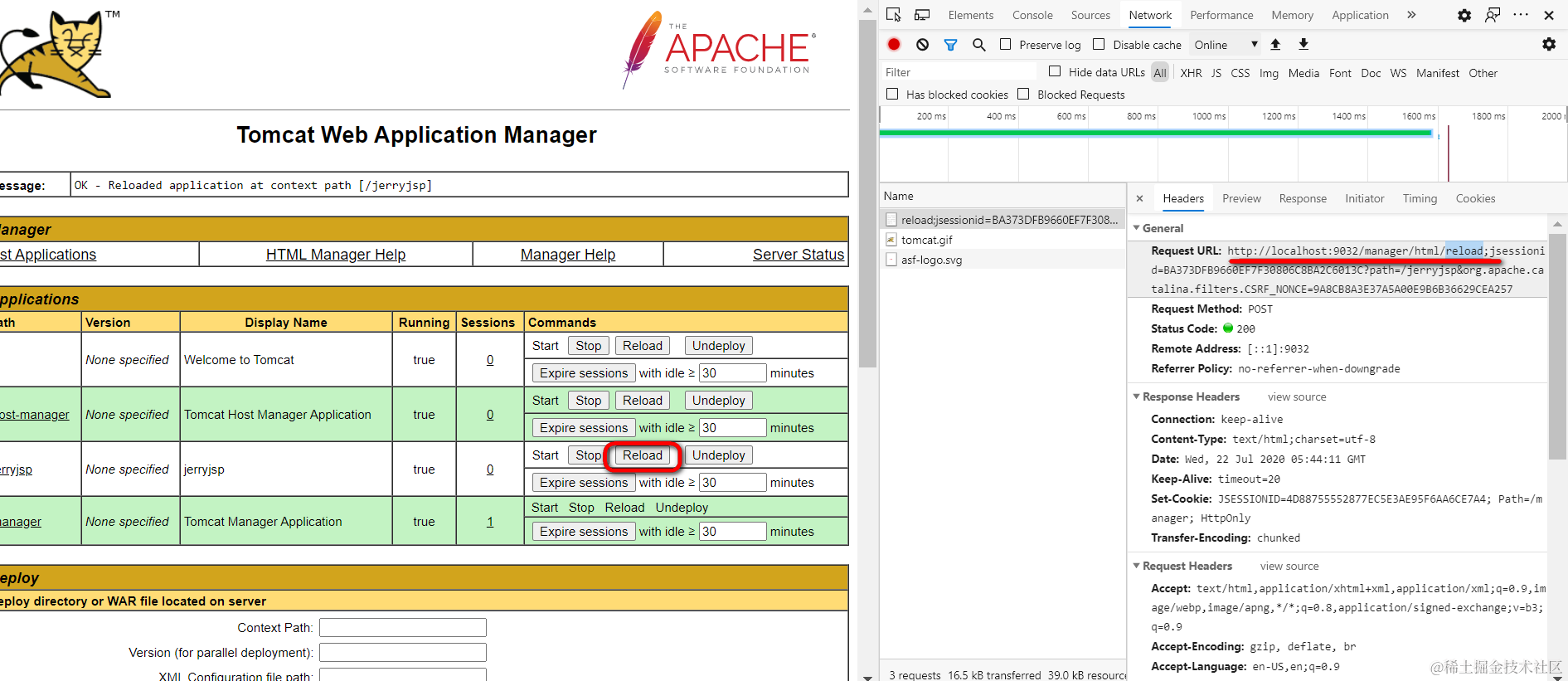Open the feedback icon in DevTools
This screenshot has width=1568, height=681.
pyautogui.click(x=1493, y=15)
